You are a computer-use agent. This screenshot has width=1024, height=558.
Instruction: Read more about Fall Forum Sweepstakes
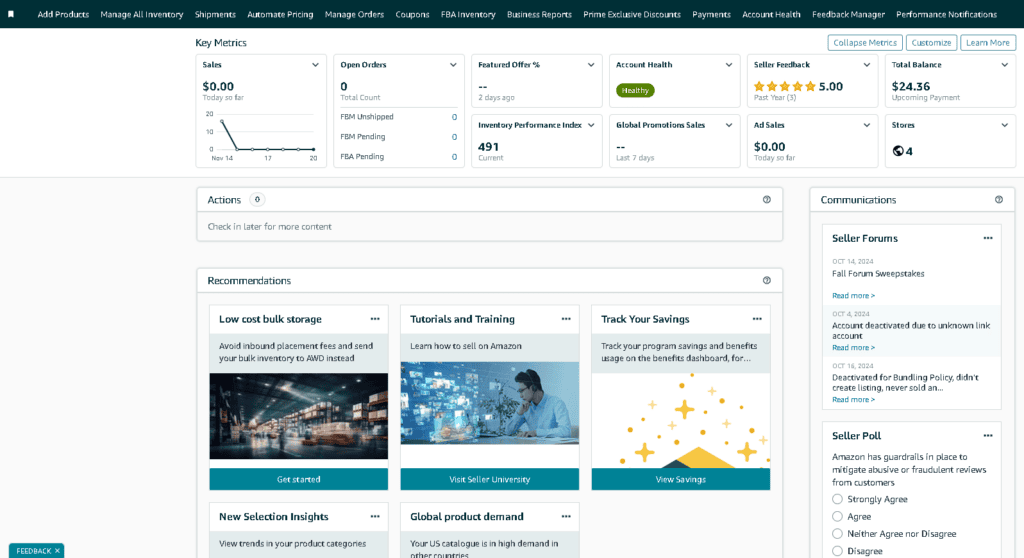853,295
